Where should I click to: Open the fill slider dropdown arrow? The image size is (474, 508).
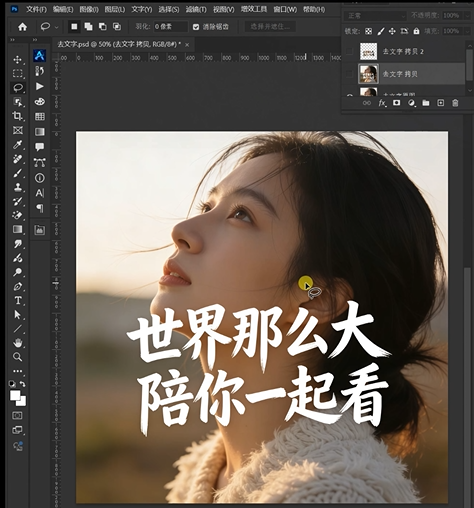coord(467,31)
